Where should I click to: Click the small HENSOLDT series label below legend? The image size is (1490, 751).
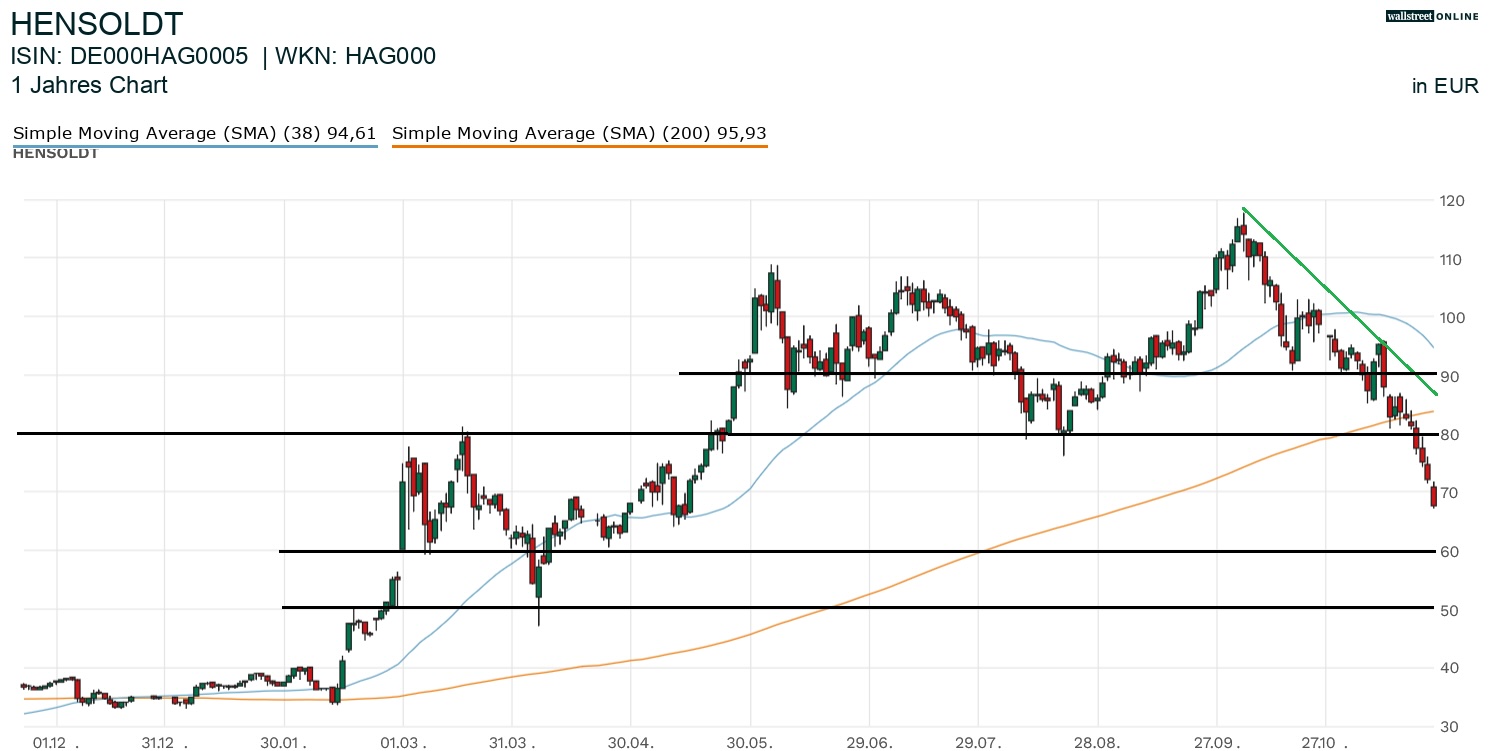(55, 154)
